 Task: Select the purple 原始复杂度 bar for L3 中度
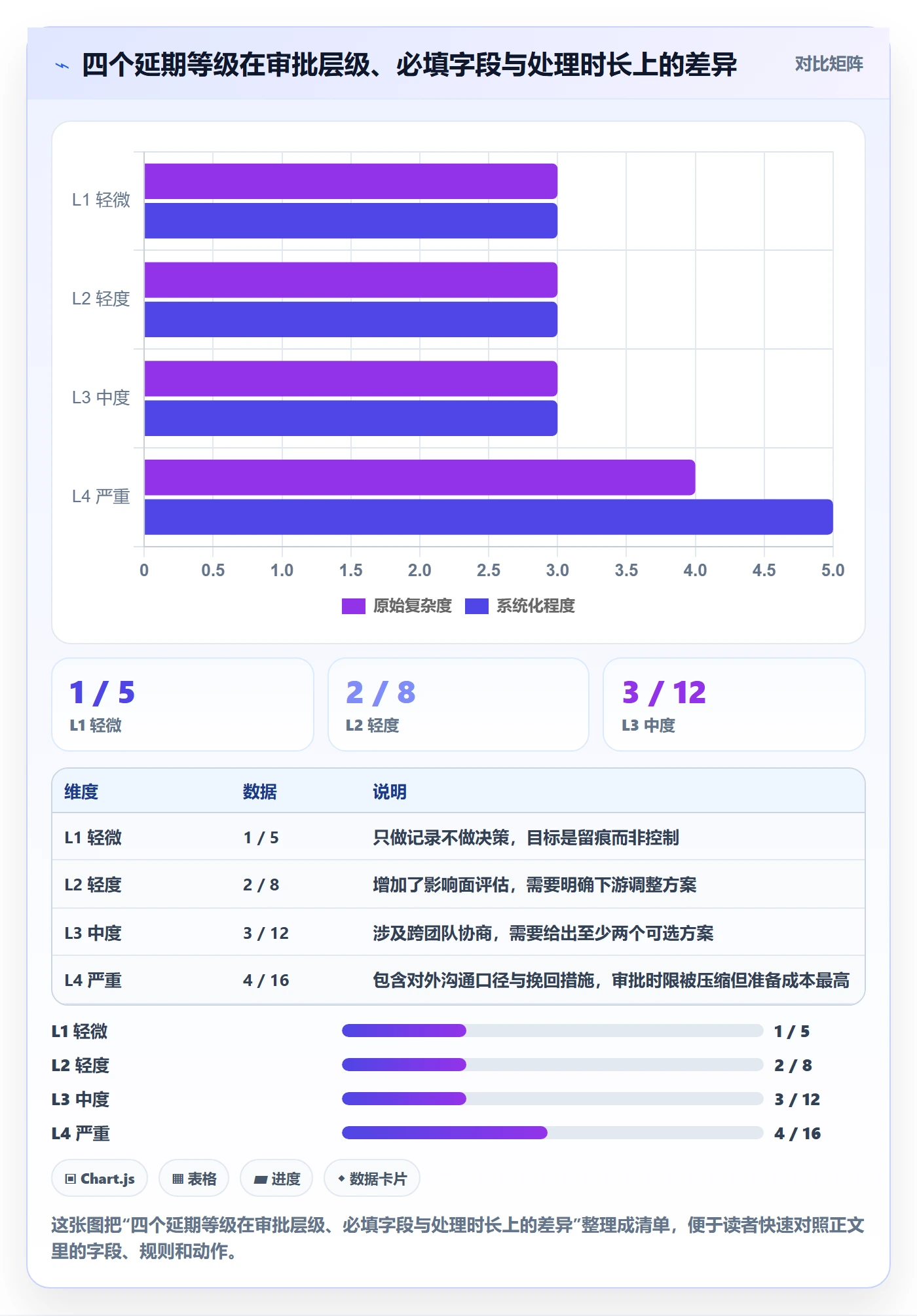point(350,378)
